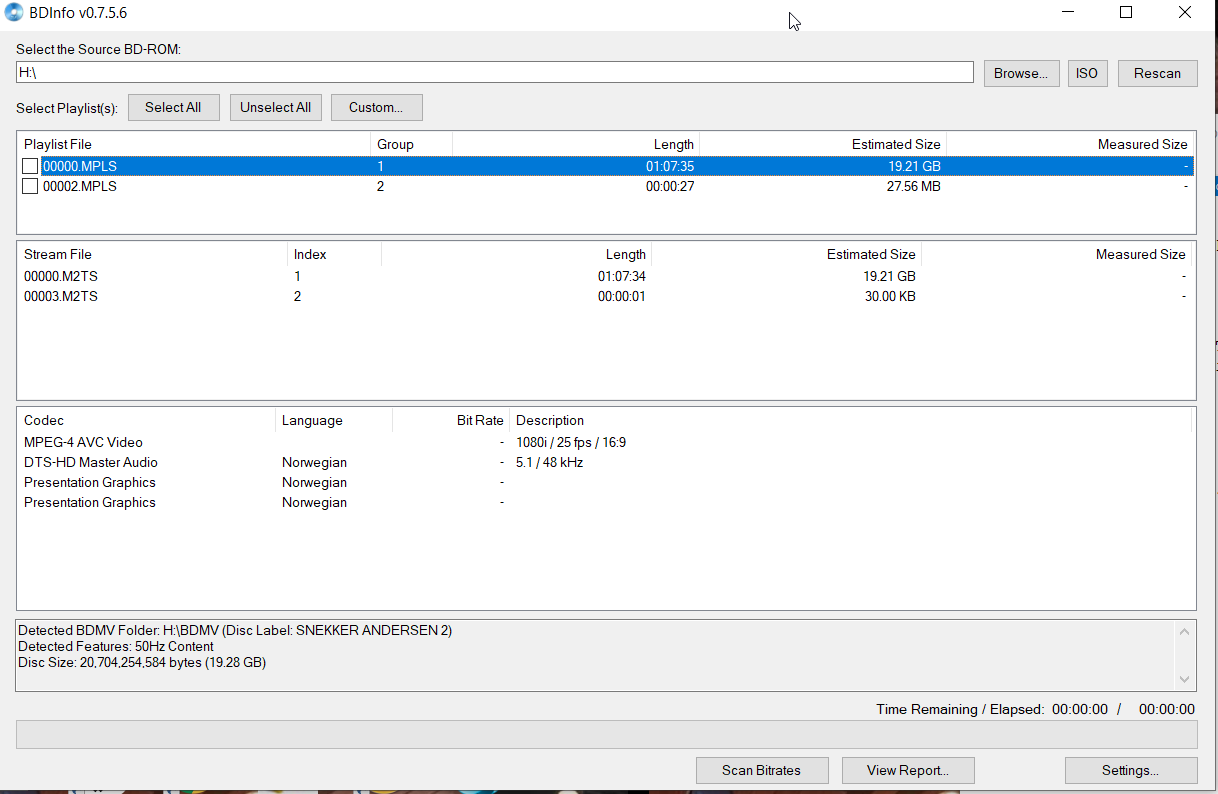Open Settings...
The width and height of the screenshot is (1218, 794).
1131,770
